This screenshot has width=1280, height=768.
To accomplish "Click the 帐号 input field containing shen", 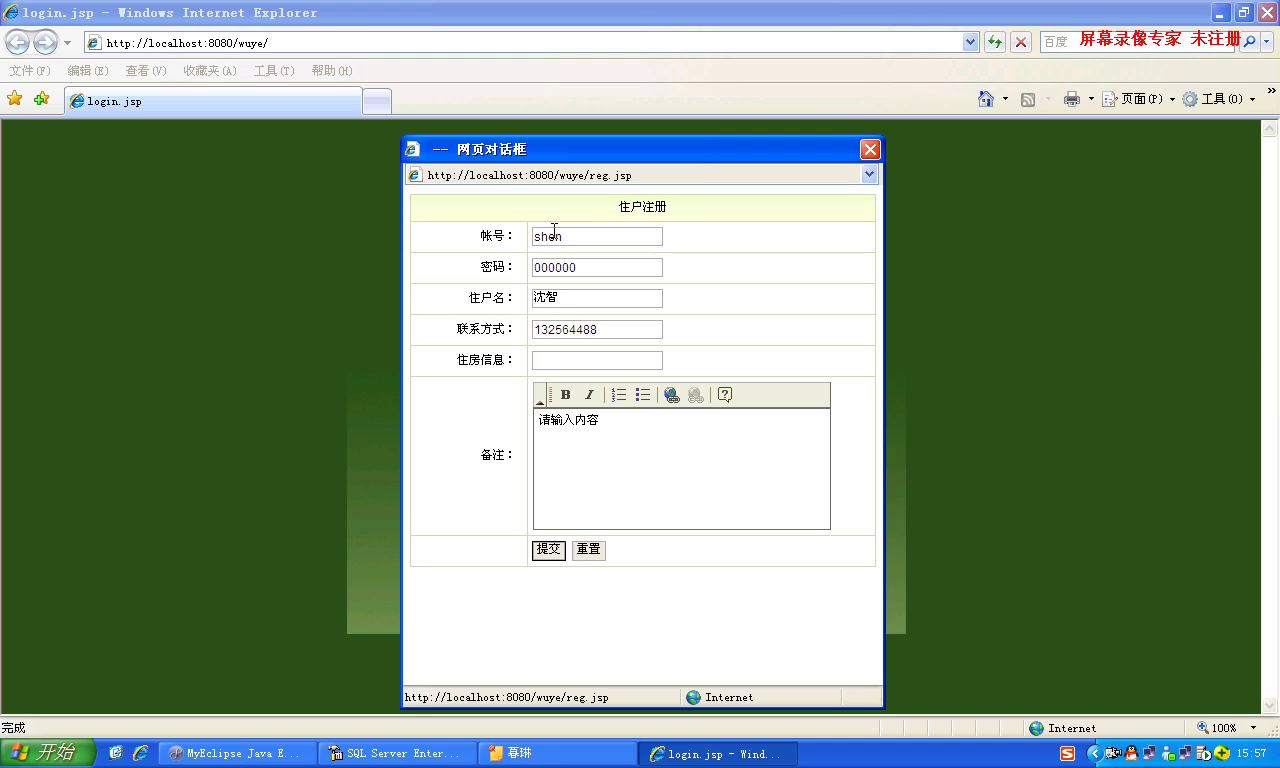I will 597,236.
